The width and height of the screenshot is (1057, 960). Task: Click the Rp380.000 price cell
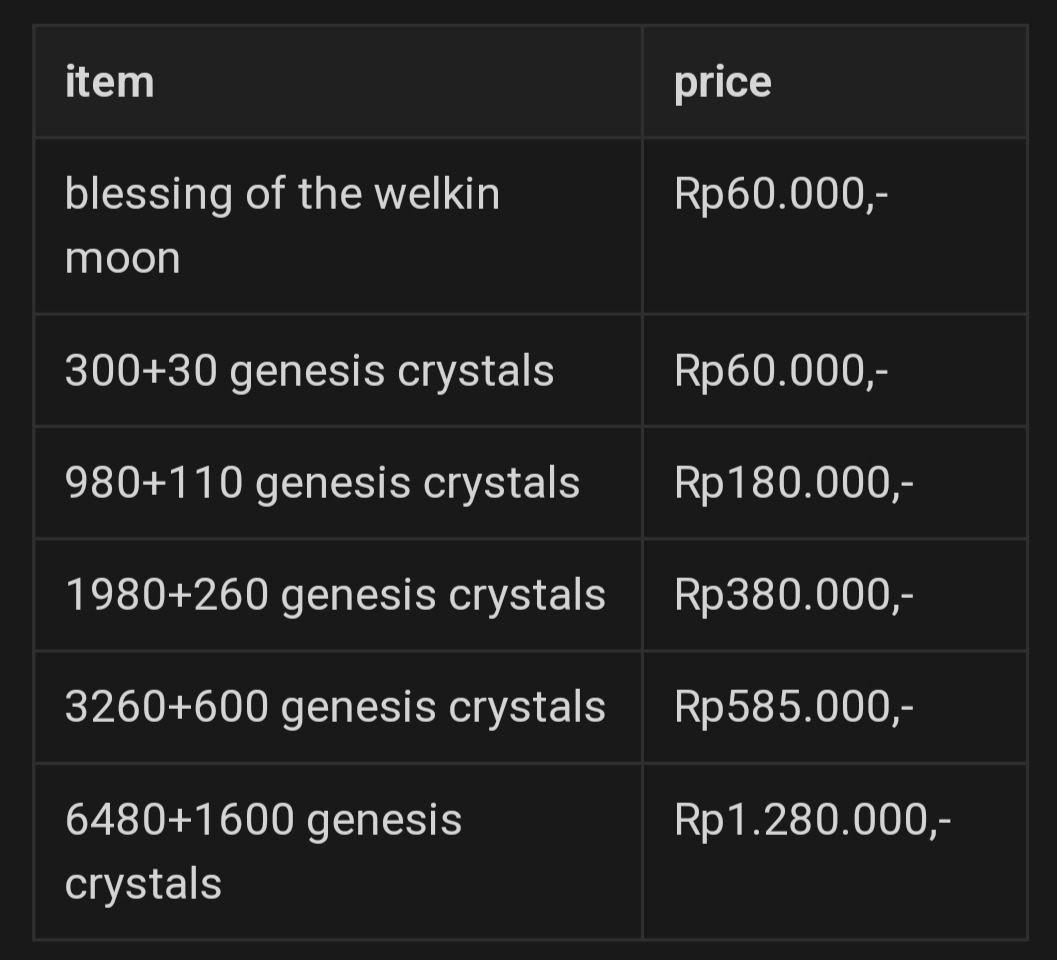tap(793, 595)
